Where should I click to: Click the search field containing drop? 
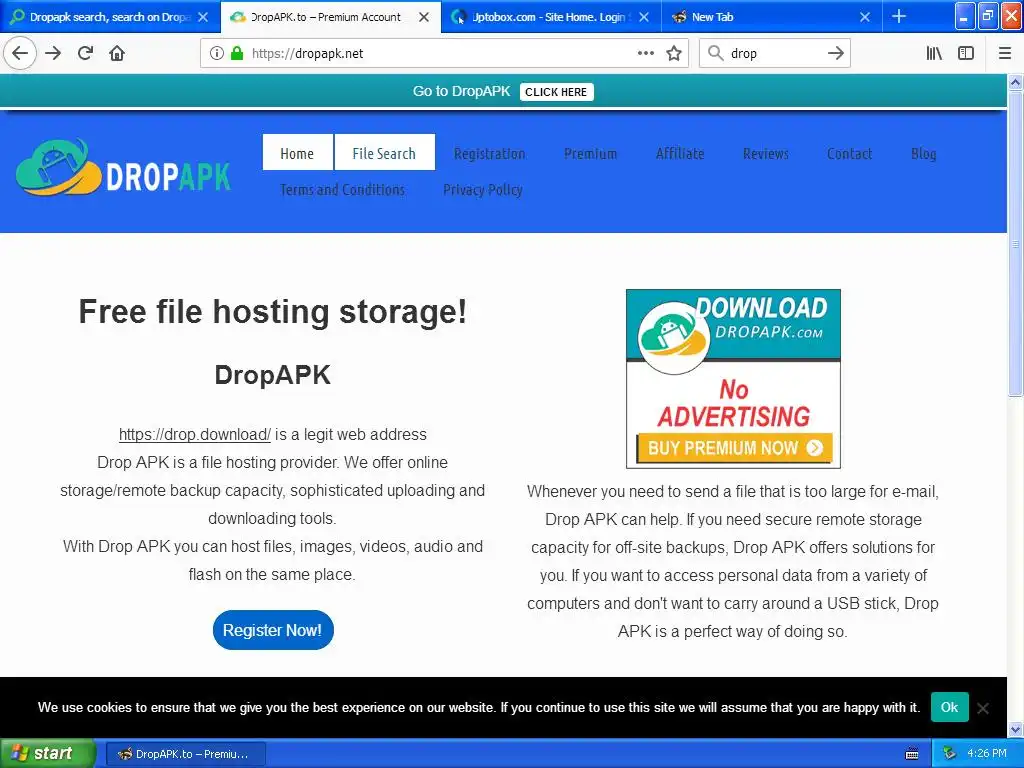click(774, 54)
